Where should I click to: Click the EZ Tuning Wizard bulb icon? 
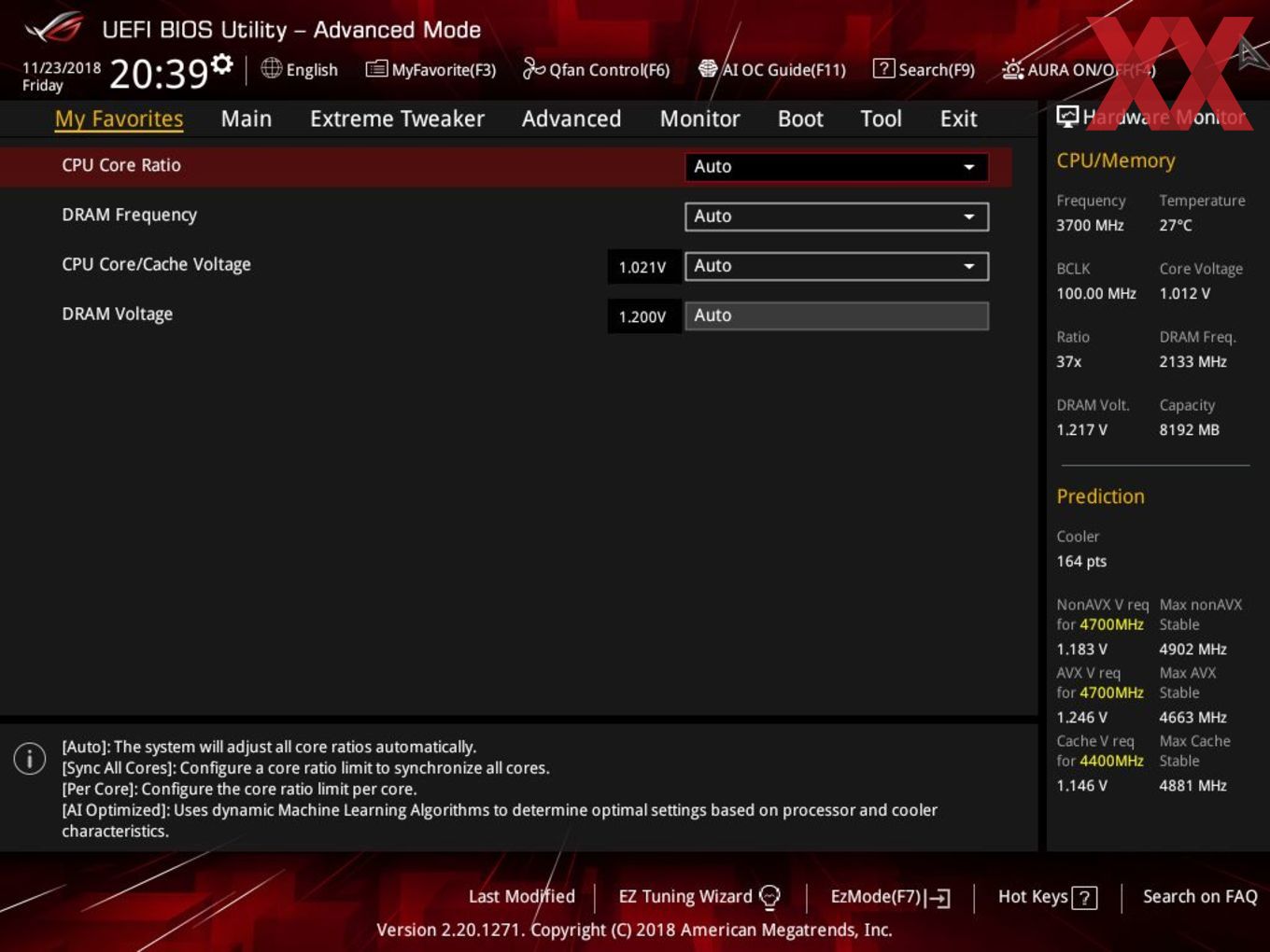[769, 897]
